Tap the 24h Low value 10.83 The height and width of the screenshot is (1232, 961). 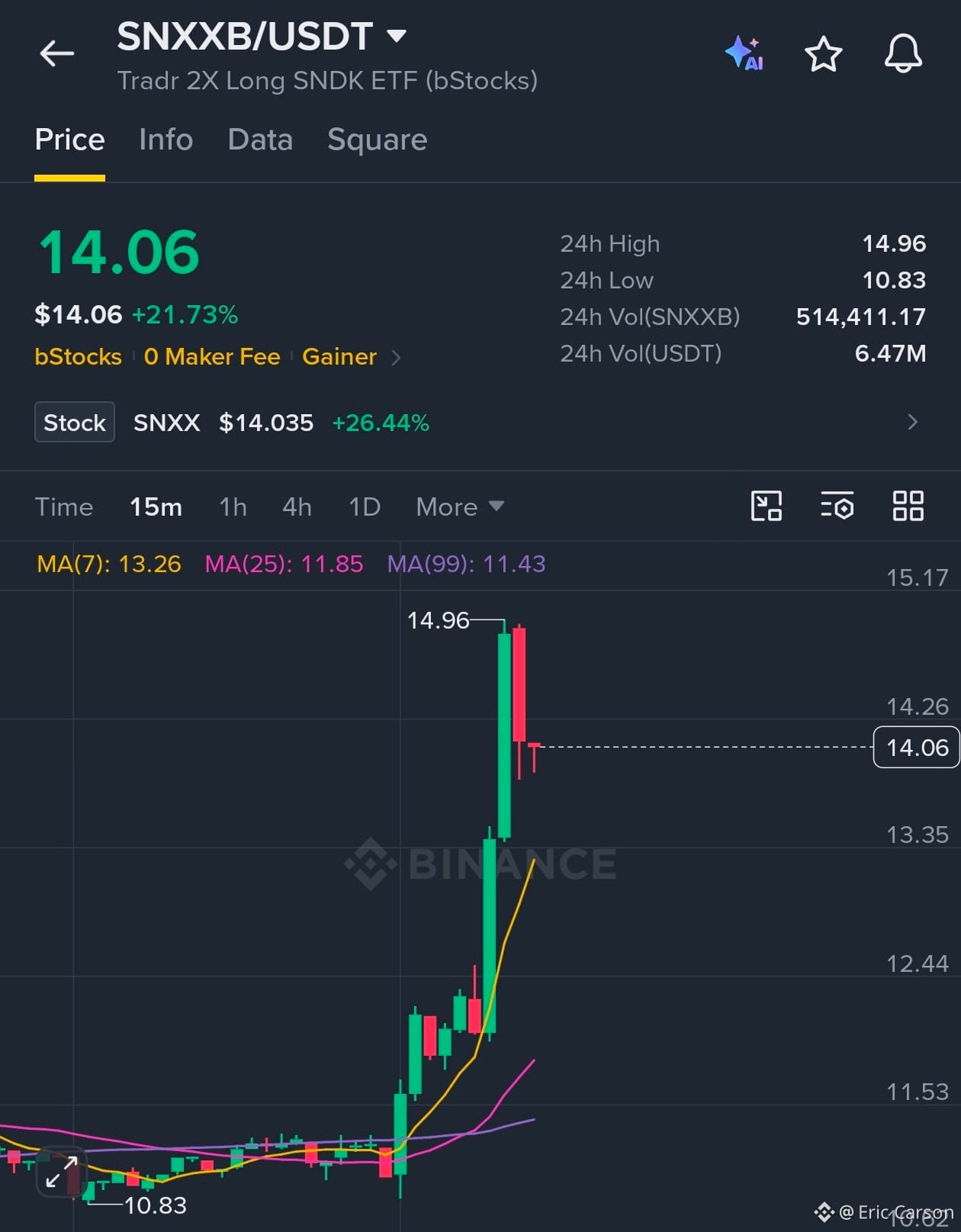pyautogui.click(x=894, y=280)
